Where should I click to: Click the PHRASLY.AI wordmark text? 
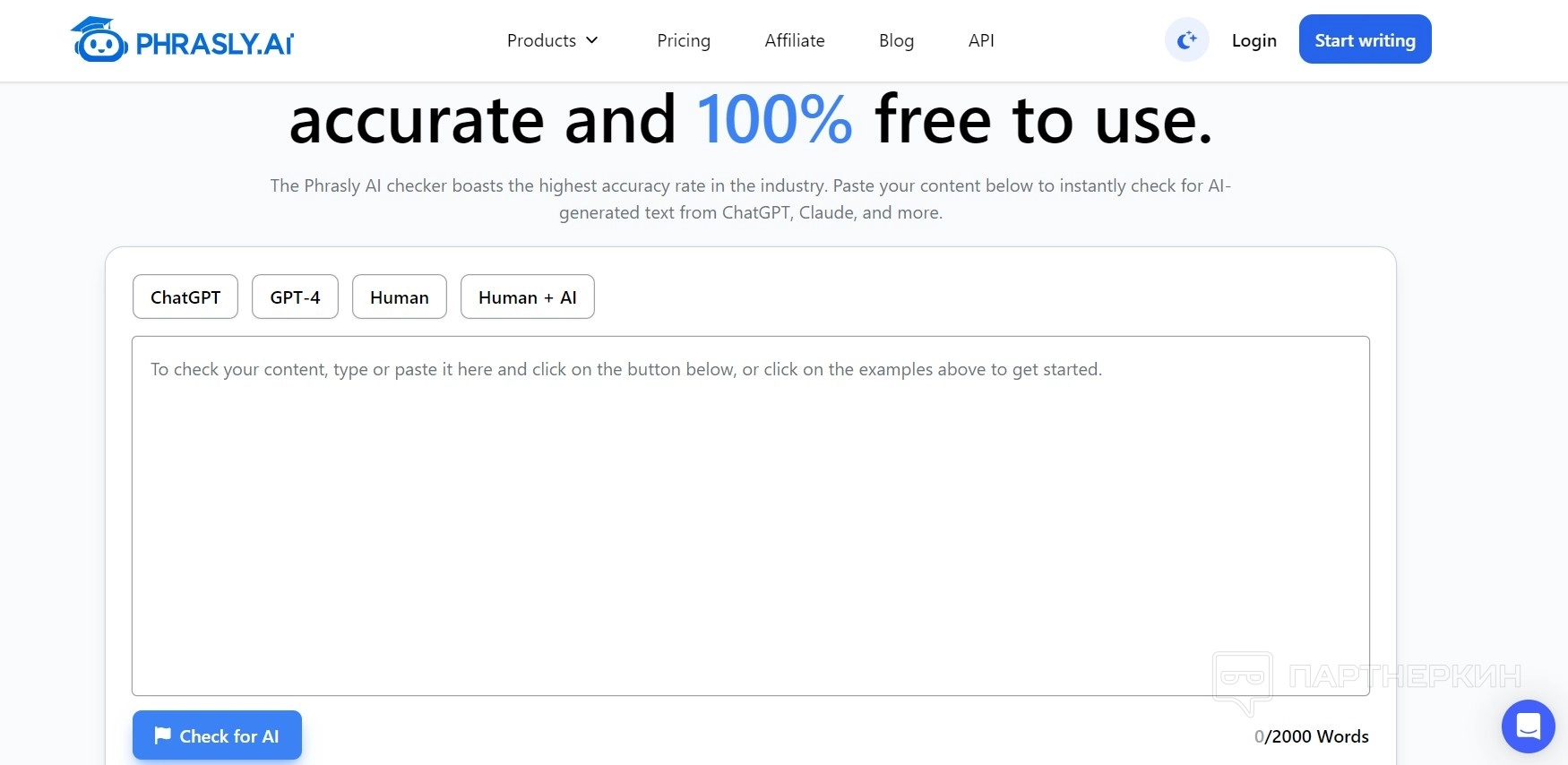[215, 44]
